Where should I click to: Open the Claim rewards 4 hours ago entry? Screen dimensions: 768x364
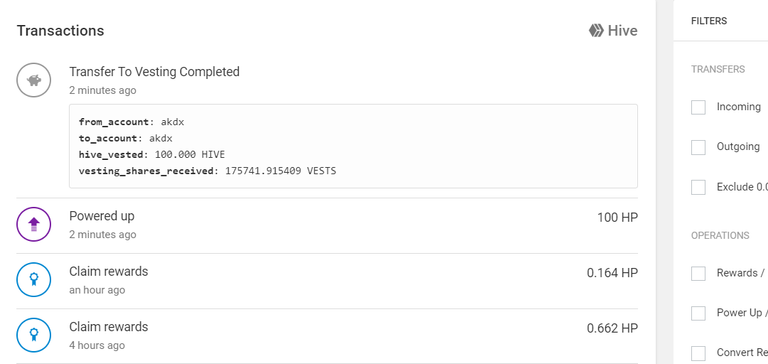[327, 336]
